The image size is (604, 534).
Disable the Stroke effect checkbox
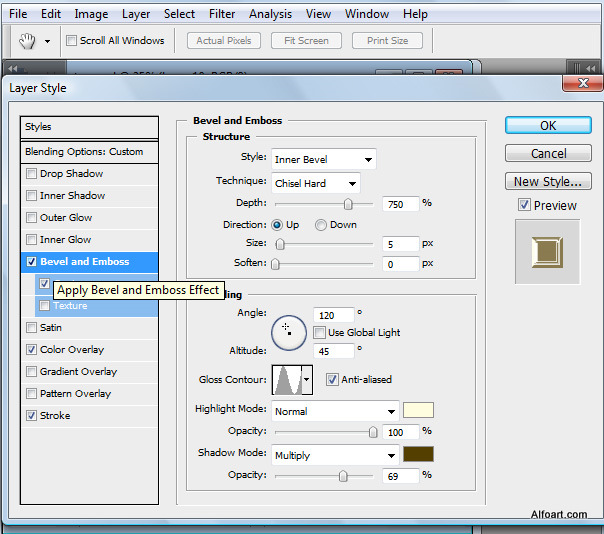tap(32, 416)
